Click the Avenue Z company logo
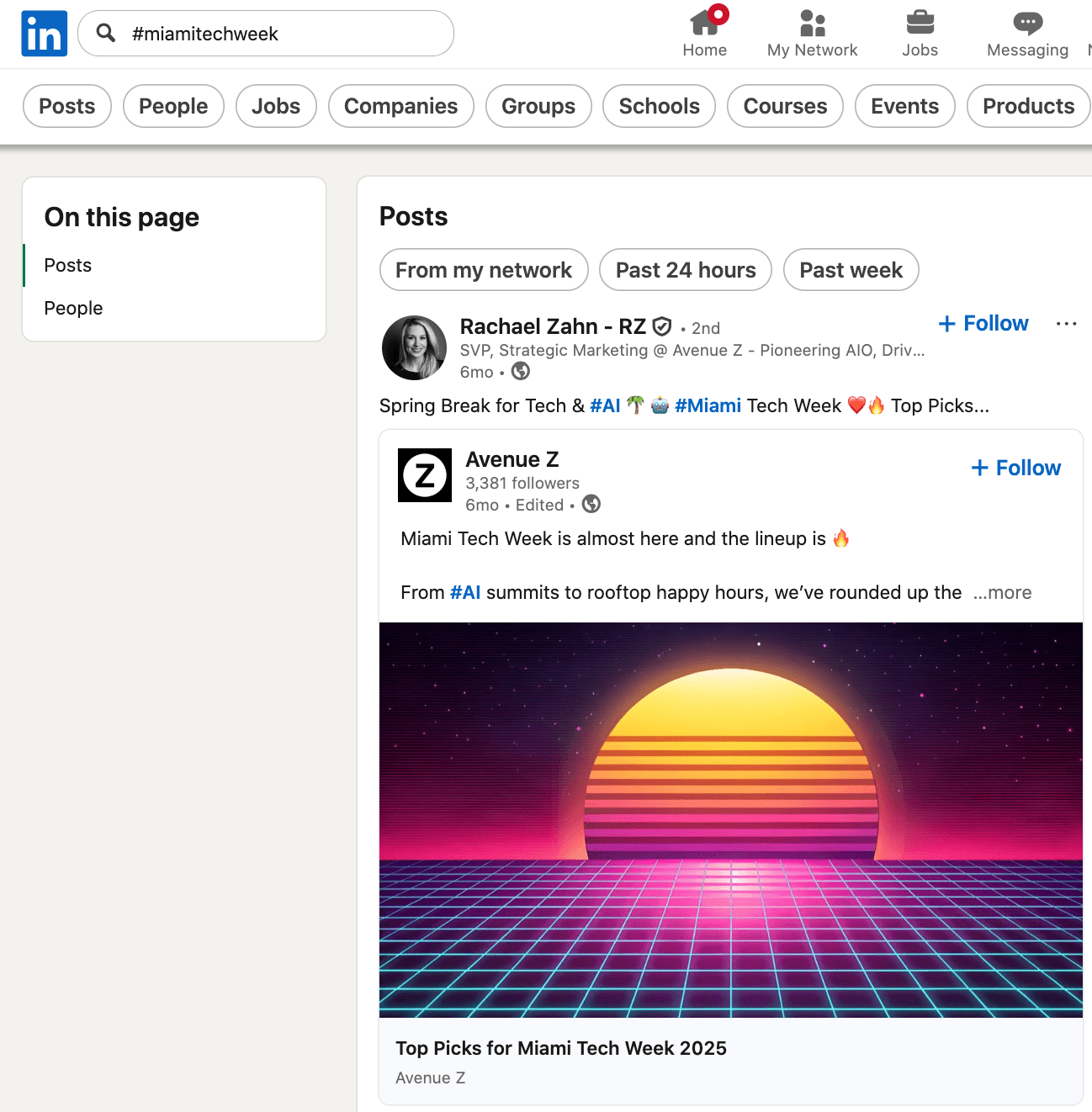The width and height of the screenshot is (1092, 1112). click(425, 475)
